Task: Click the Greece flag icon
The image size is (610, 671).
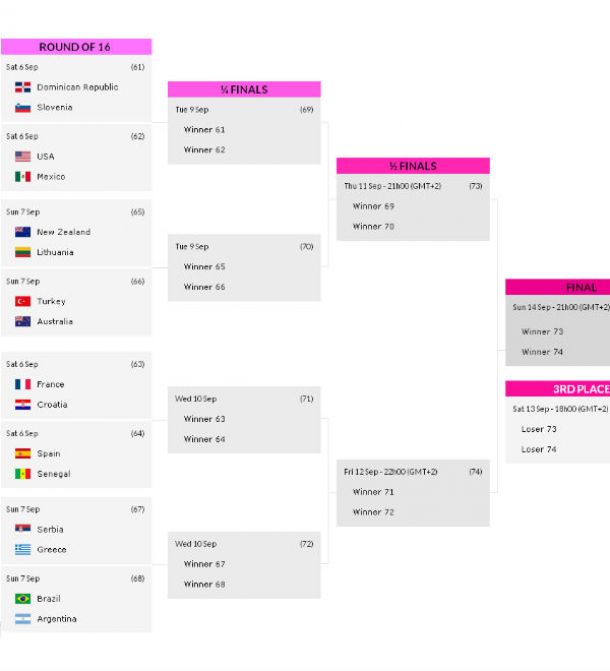Action: 23,549
